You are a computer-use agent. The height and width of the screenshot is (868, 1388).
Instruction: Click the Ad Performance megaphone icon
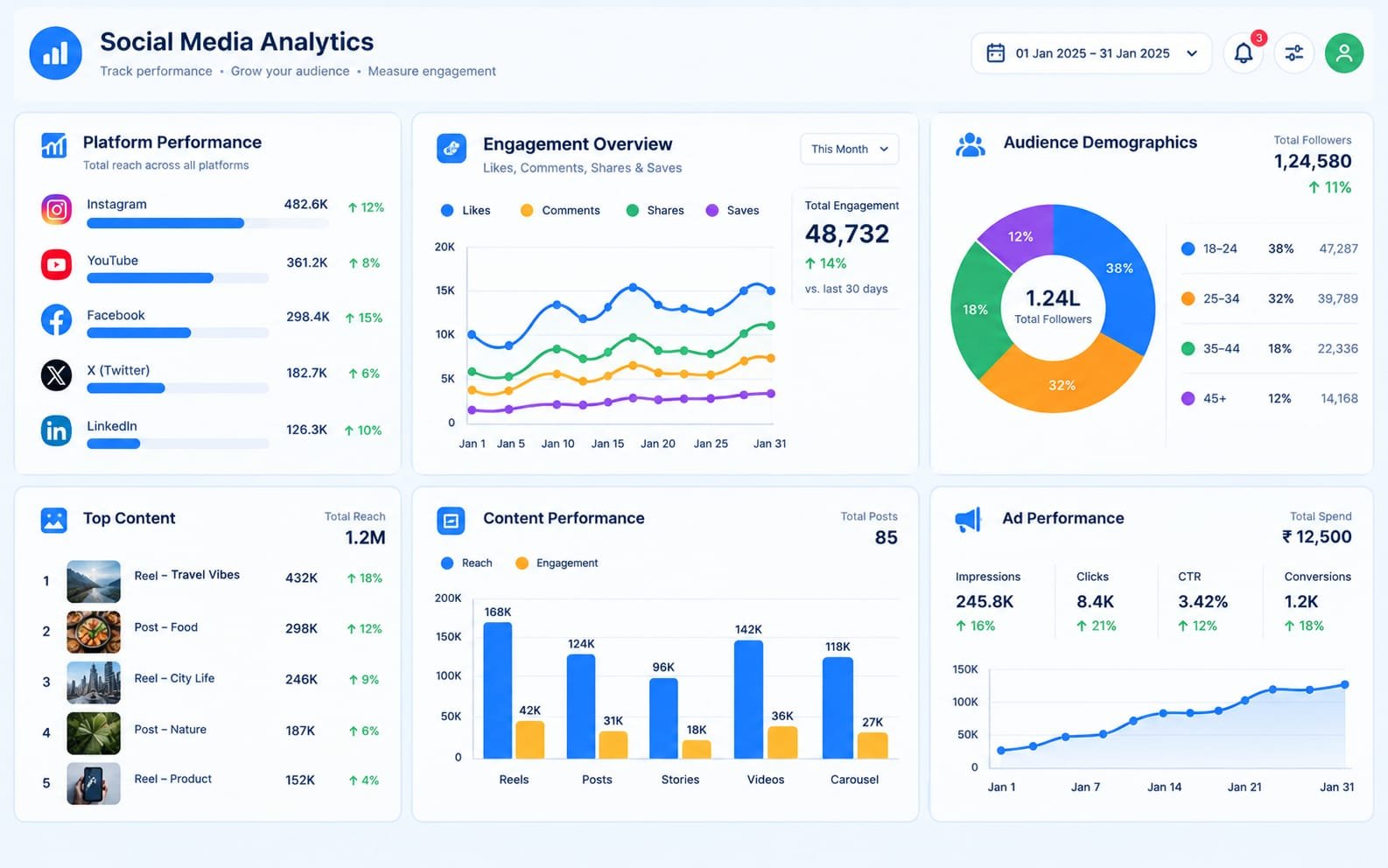[x=968, y=520]
